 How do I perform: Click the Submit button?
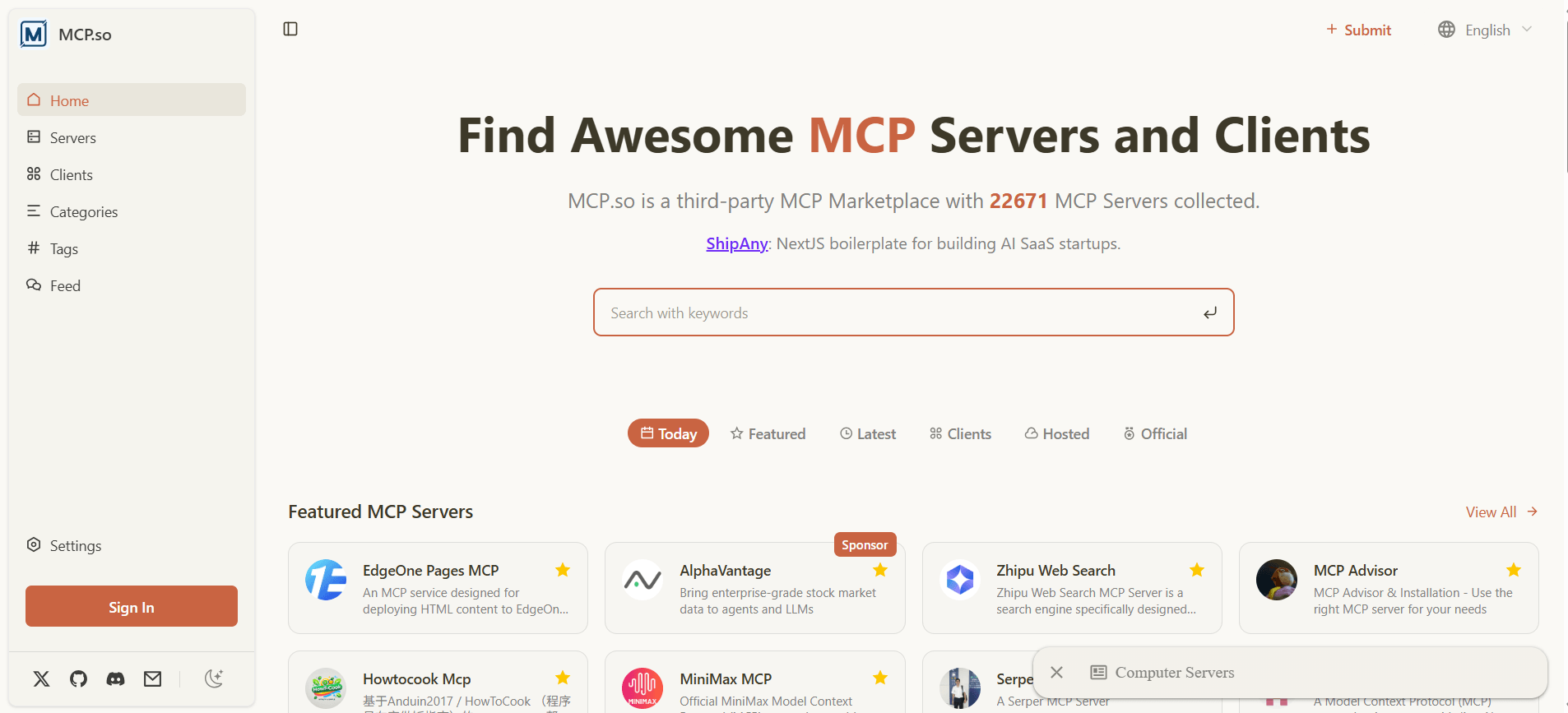pos(1358,30)
